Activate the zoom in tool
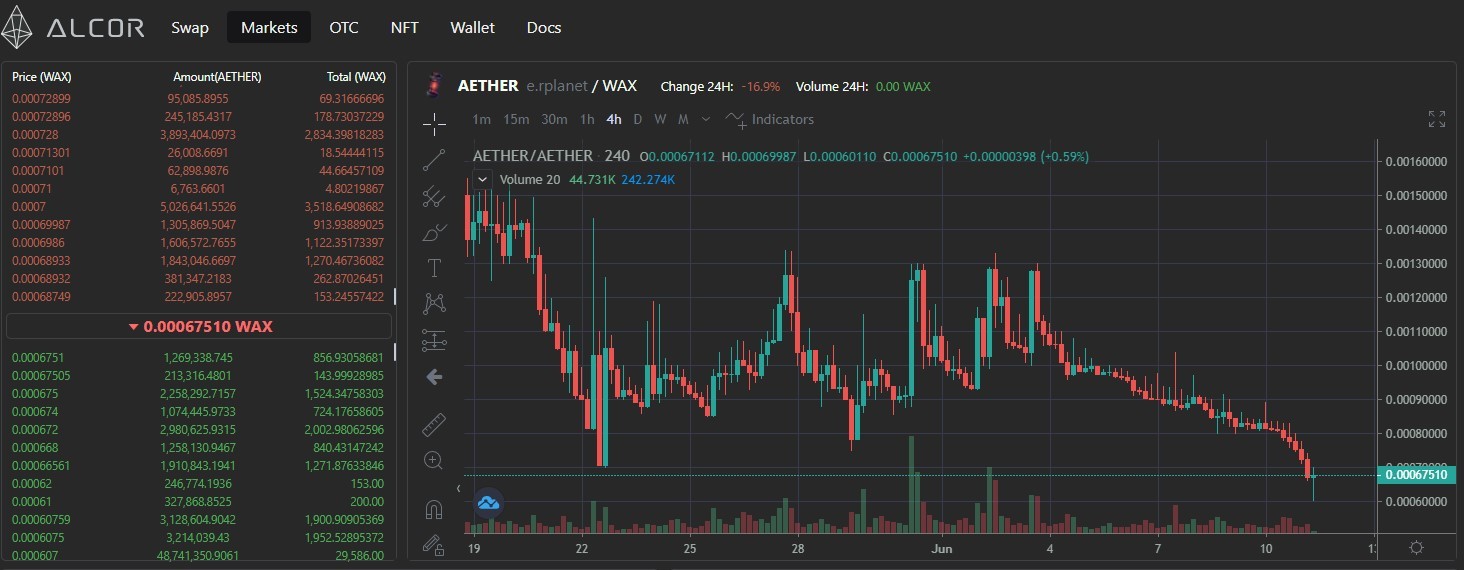The width and height of the screenshot is (1464, 570). tap(434, 460)
